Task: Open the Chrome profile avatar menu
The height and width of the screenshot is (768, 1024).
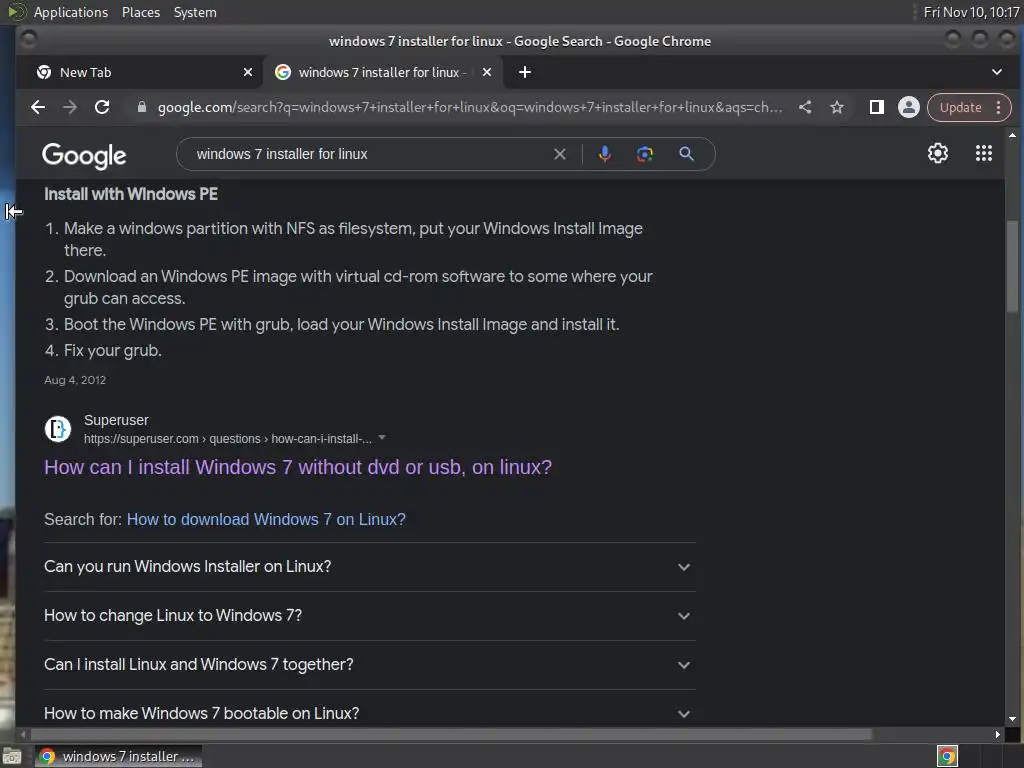Action: tap(908, 107)
